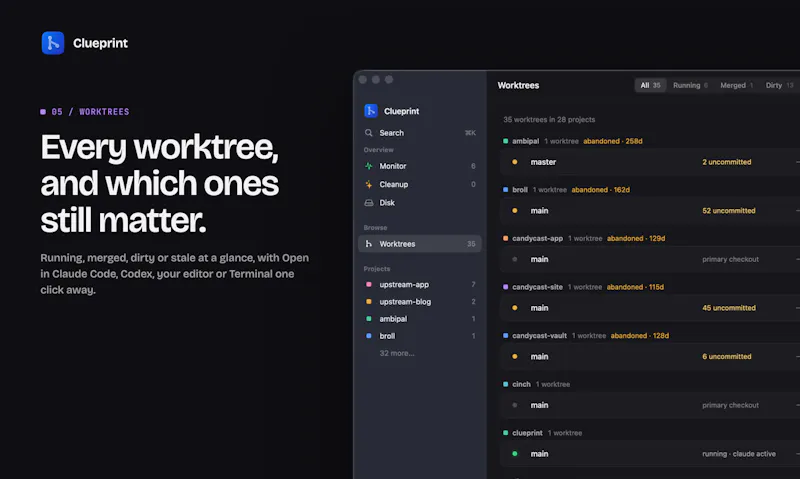Click gray status dot on candycast-app main
The width and height of the screenshot is (800, 479).
pyautogui.click(x=514, y=259)
